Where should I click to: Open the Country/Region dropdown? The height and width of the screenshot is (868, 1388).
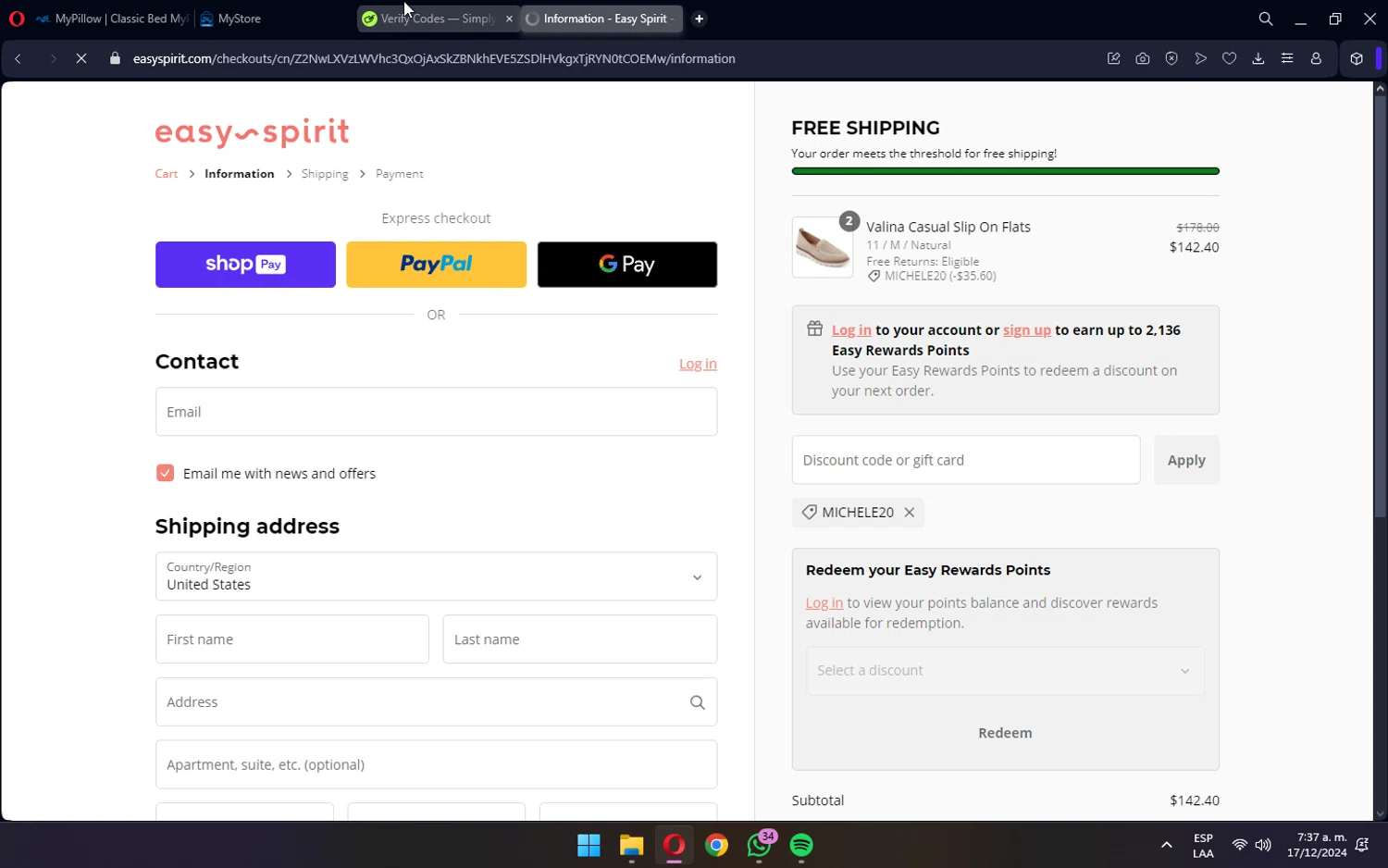436,577
